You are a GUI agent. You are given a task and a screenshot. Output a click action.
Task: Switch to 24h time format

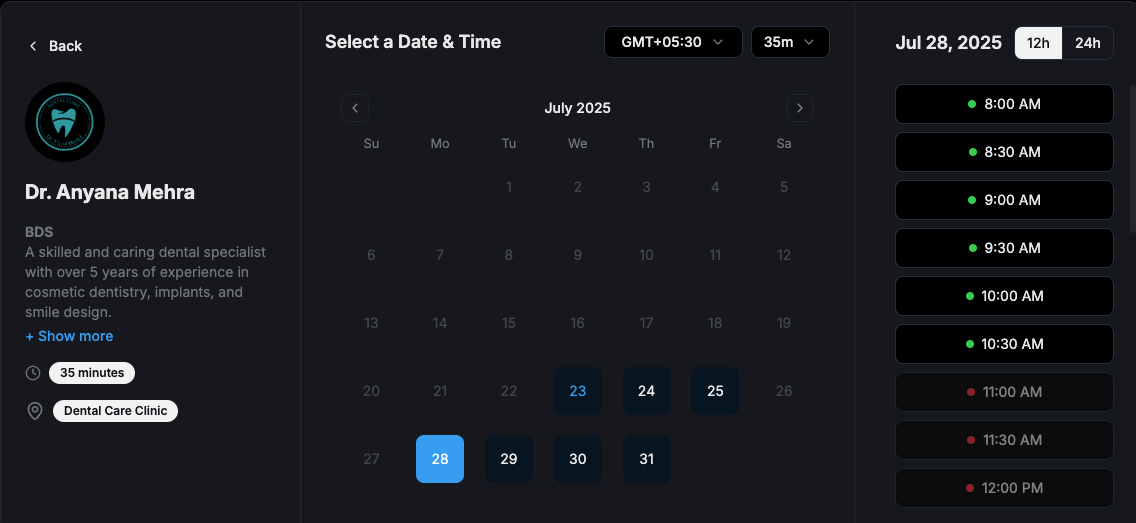point(1087,43)
